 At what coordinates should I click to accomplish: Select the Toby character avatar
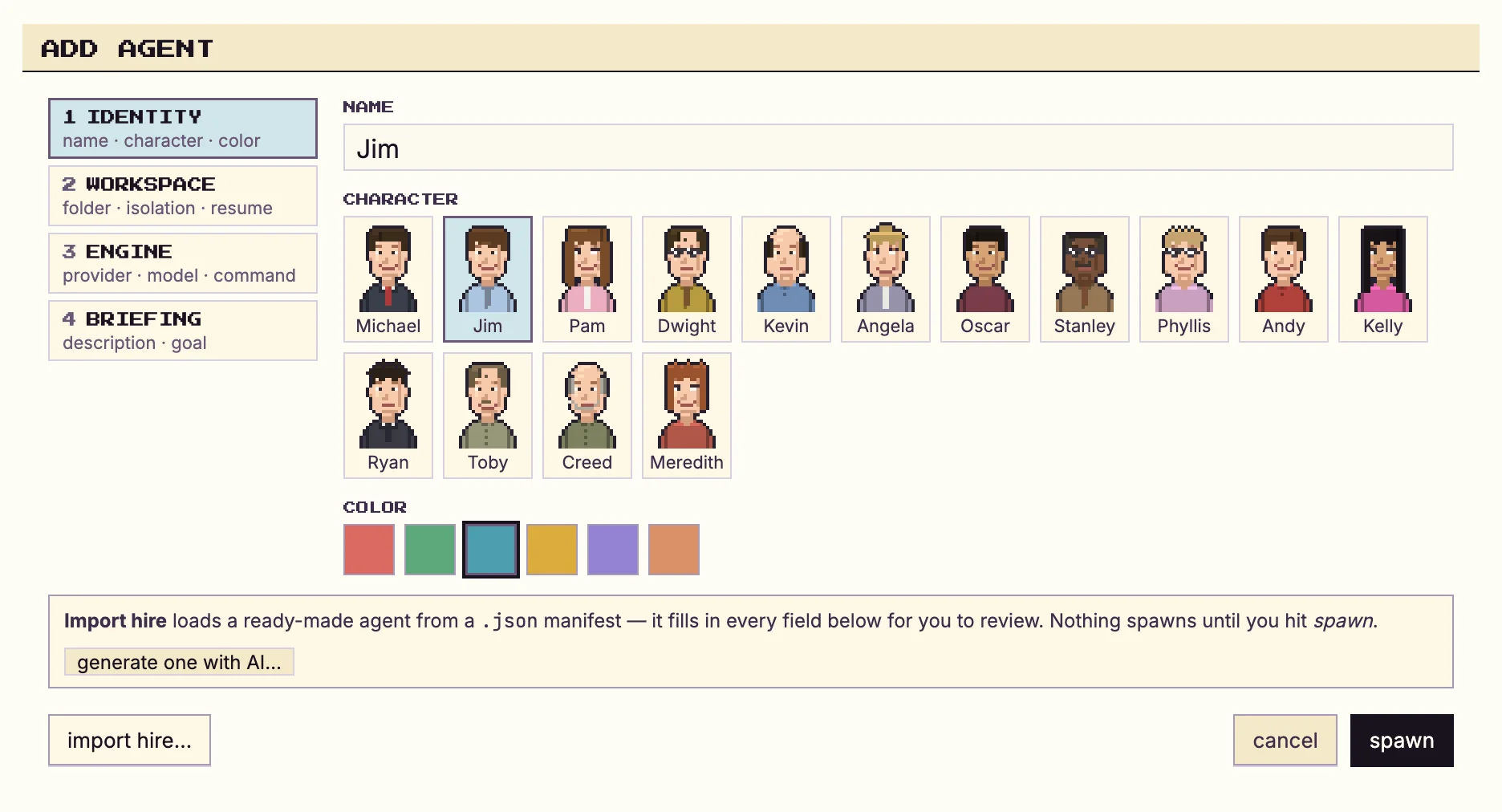[488, 416]
